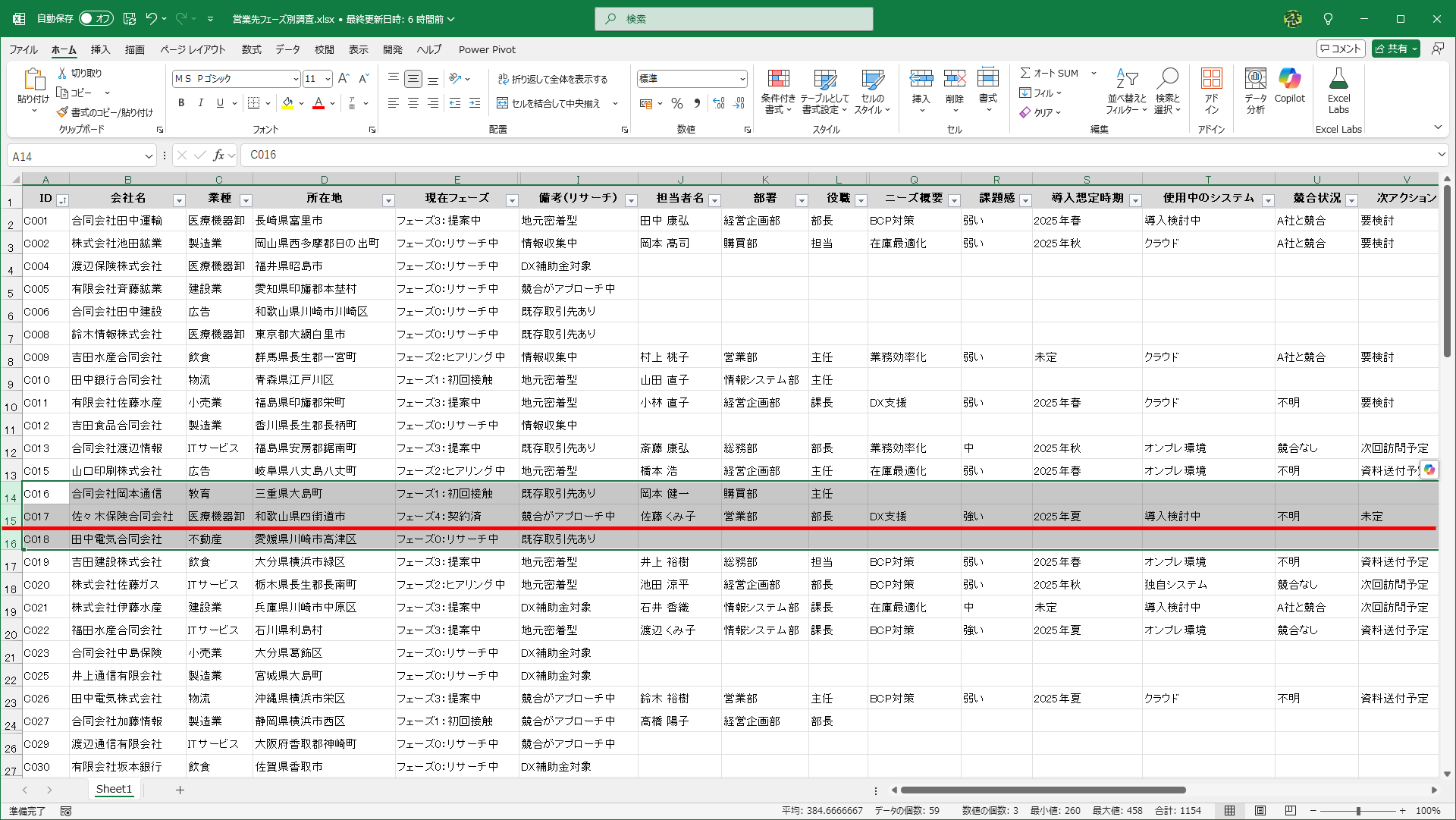1456x820 pixels.
Task: Toggle italic formatting
Action: tap(200, 103)
